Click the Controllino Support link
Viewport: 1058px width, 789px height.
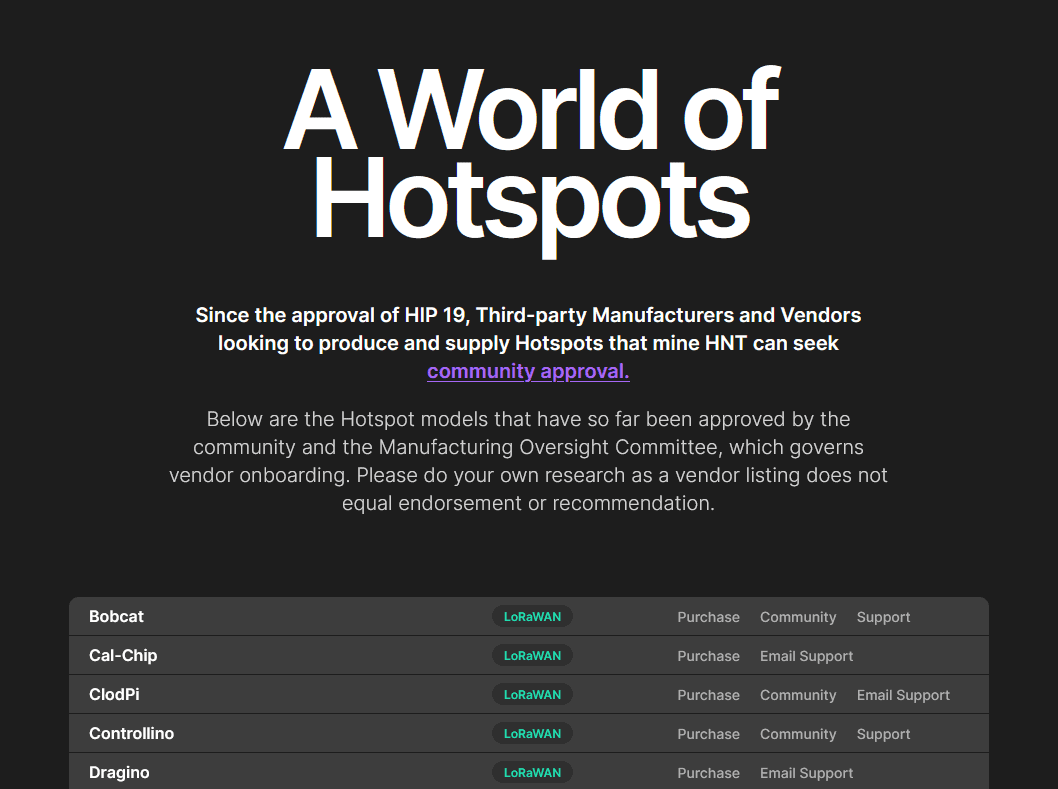click(x=883, y=734)
